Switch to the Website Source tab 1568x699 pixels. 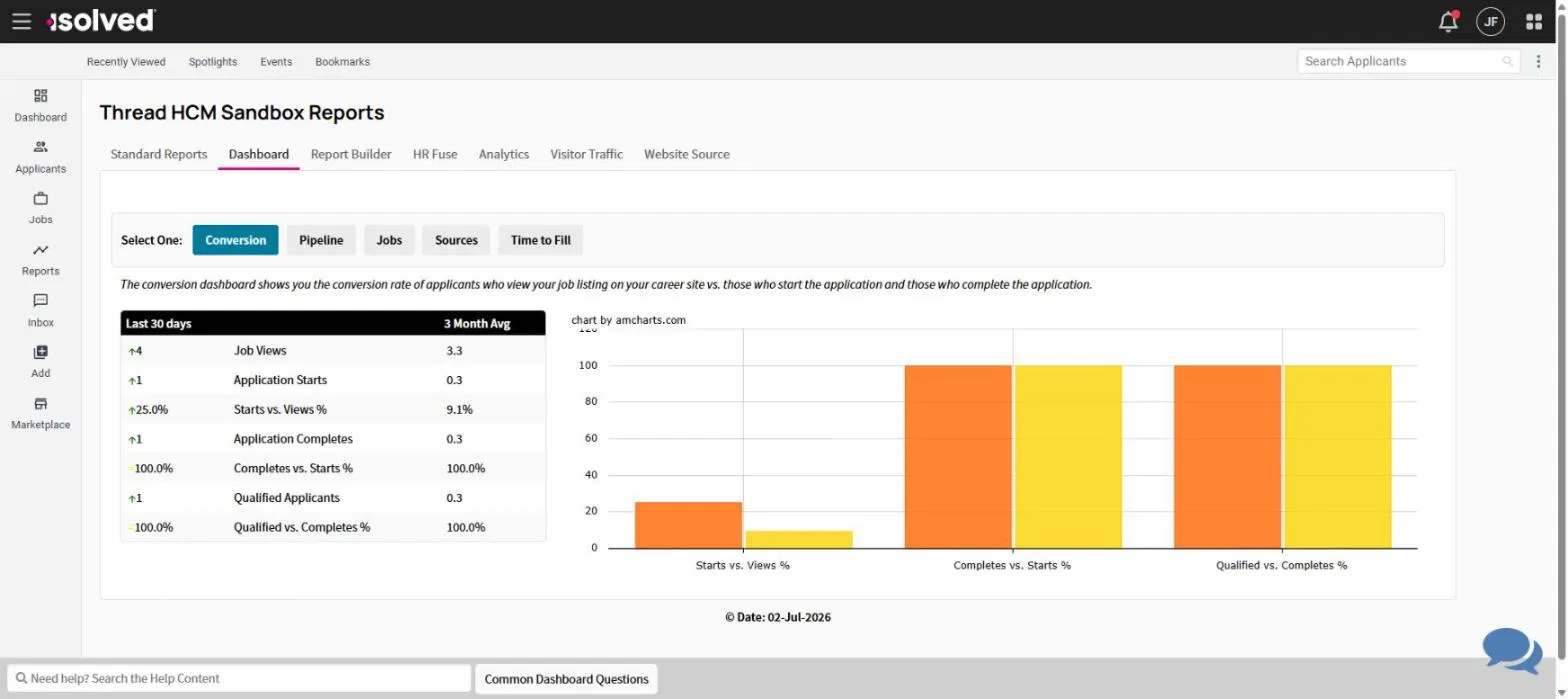click(687, 154)
